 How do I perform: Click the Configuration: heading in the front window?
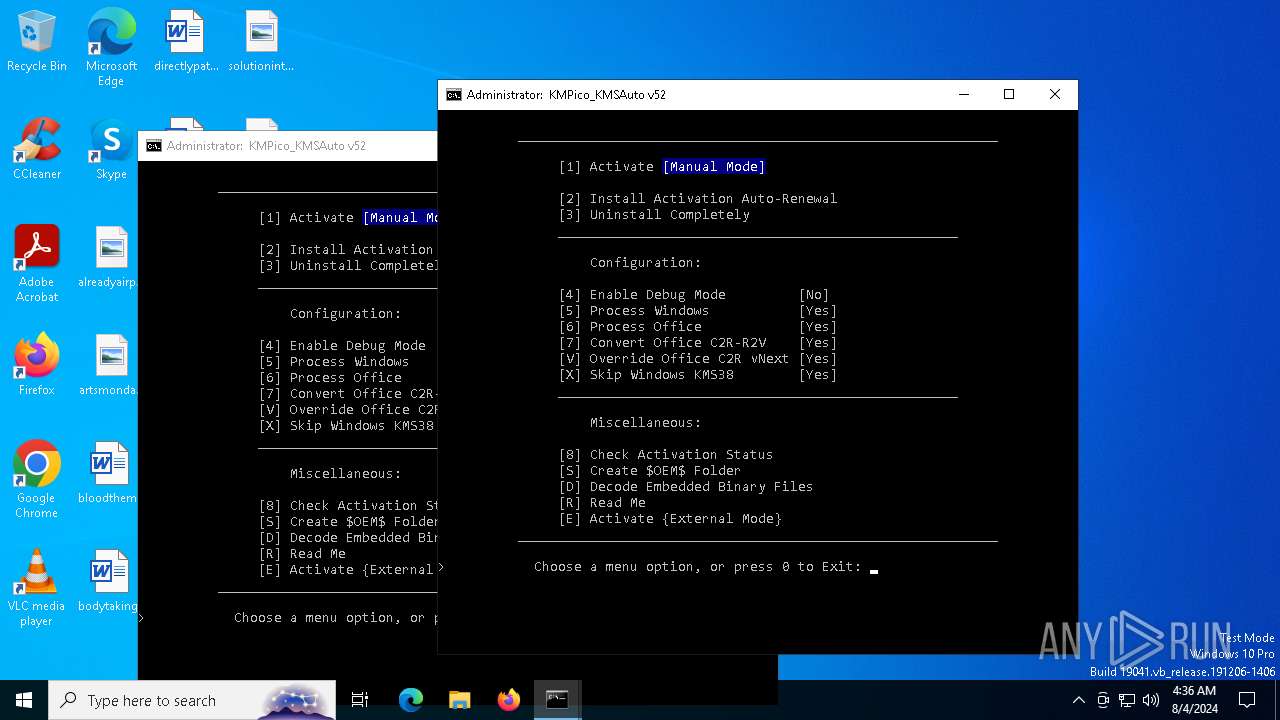(645, 263)
